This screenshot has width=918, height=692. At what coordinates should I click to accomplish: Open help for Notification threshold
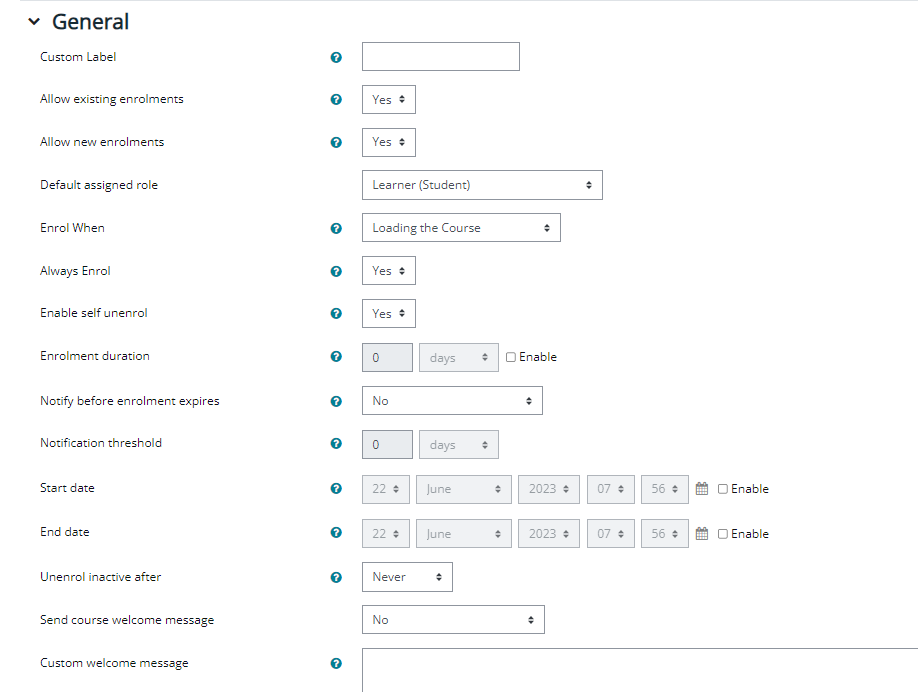(x=336, y=443)
